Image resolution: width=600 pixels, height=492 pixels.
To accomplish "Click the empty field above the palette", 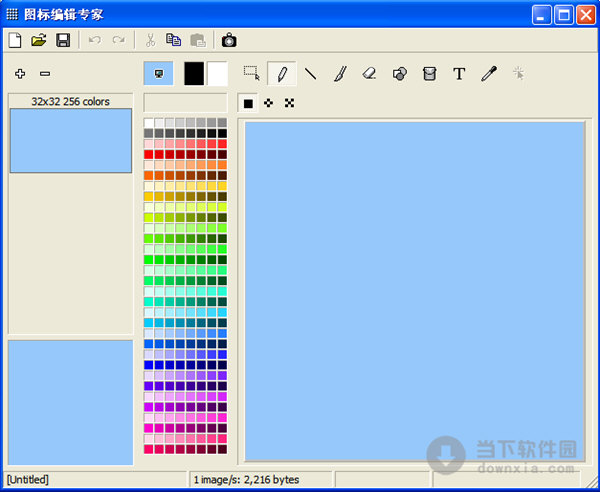I will click(185, 103).
